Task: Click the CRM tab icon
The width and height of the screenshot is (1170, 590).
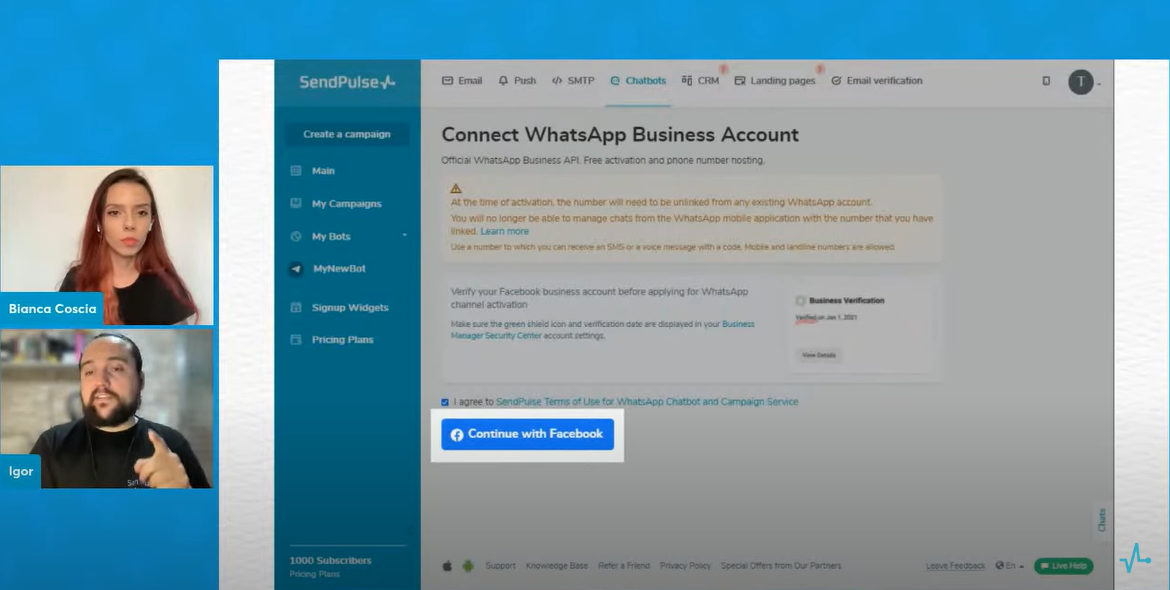Action: tap(686, 81)
